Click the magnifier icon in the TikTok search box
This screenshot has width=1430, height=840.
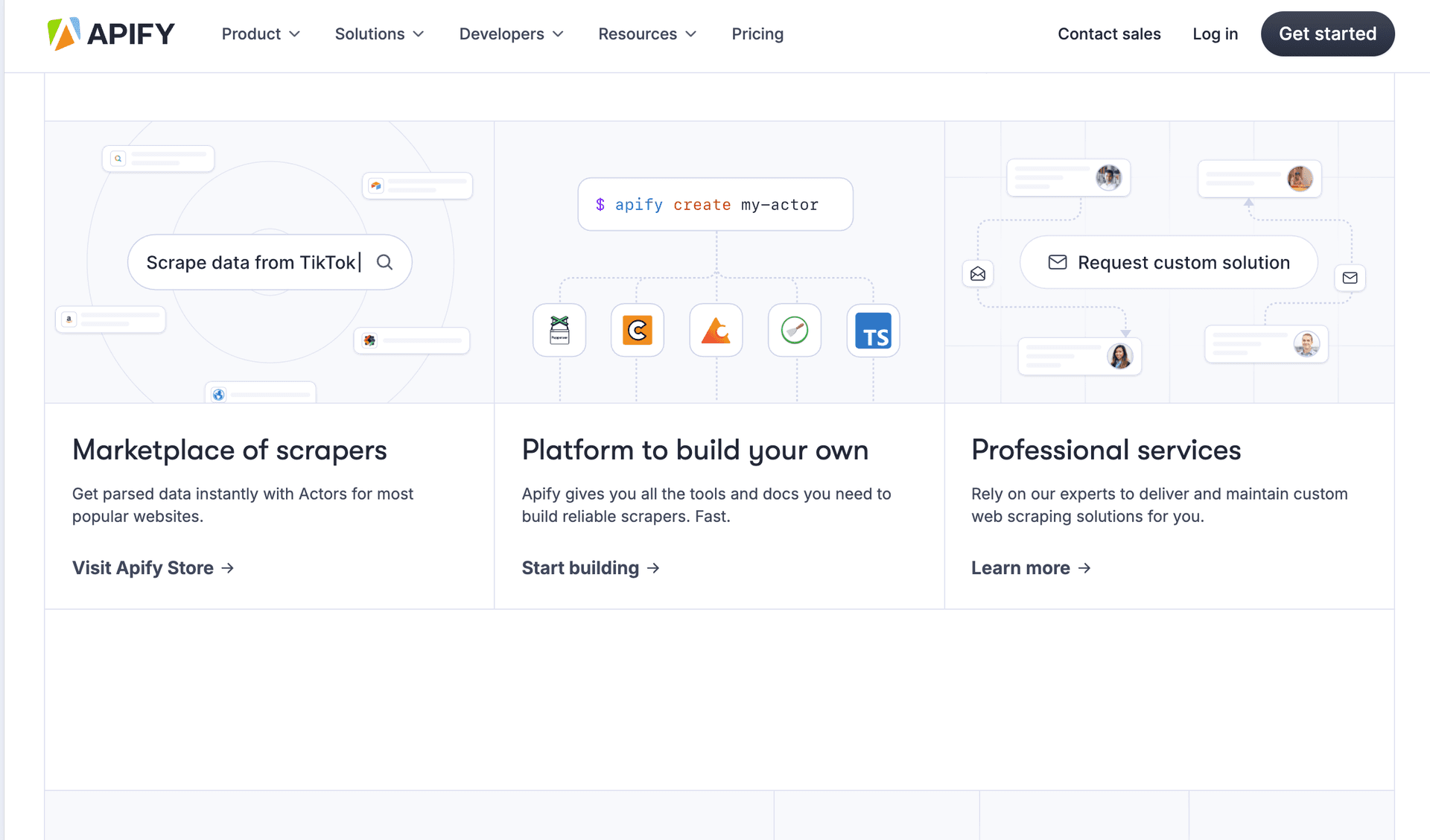pyautogui.click(x=384, y=262)
